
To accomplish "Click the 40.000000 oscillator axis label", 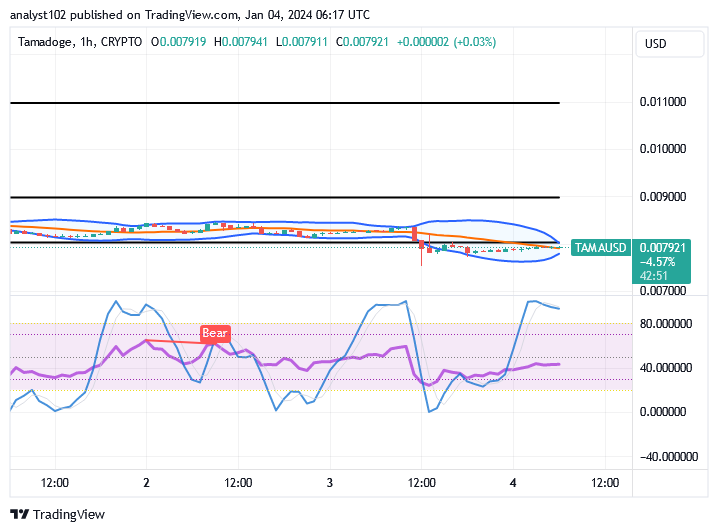I will (666, 368).
